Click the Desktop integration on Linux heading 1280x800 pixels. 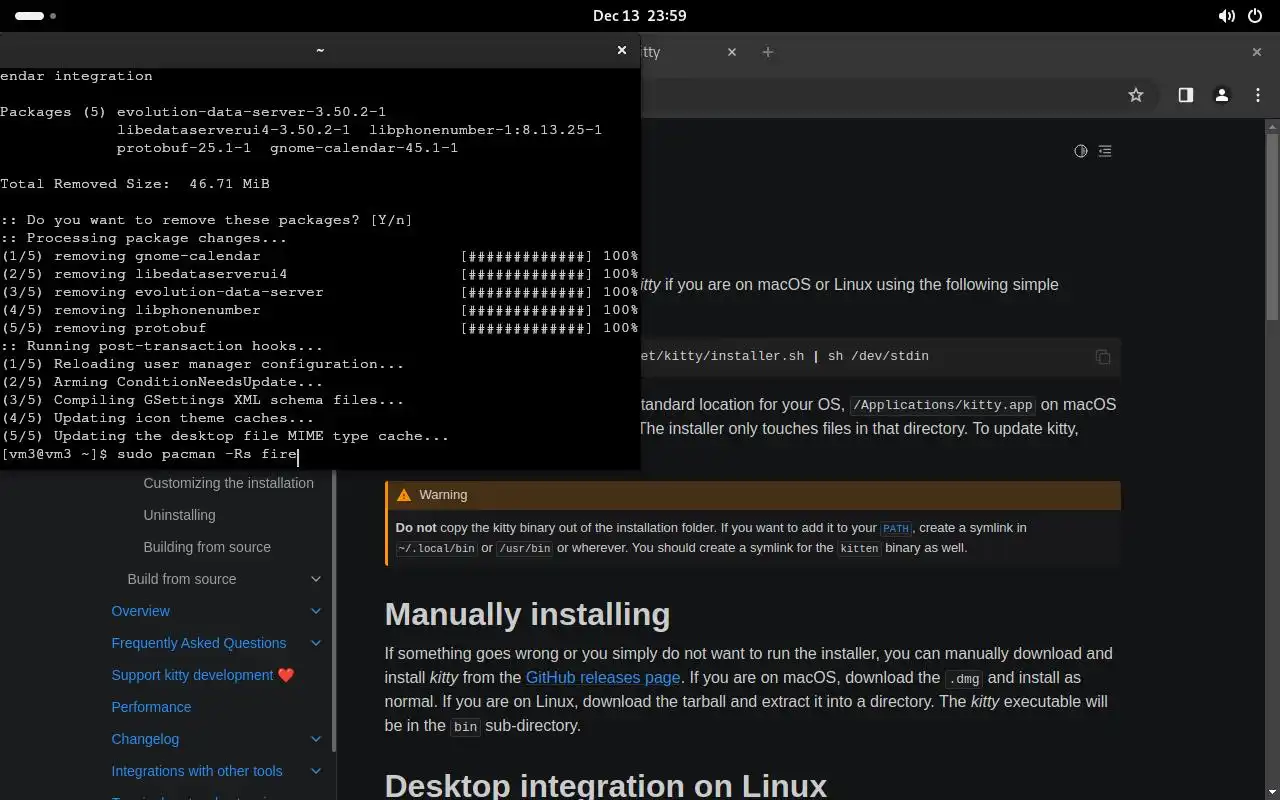pyautogui.click(x=606, y=785)
